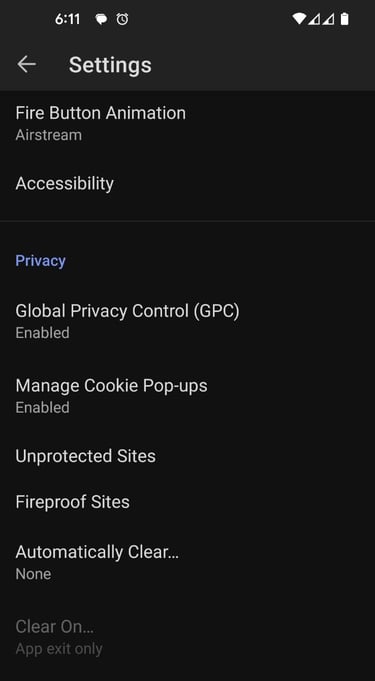The image size is (375, 681).
Task: Open Global Privacy Control (GPC) setting
Action: click(187, 321)
